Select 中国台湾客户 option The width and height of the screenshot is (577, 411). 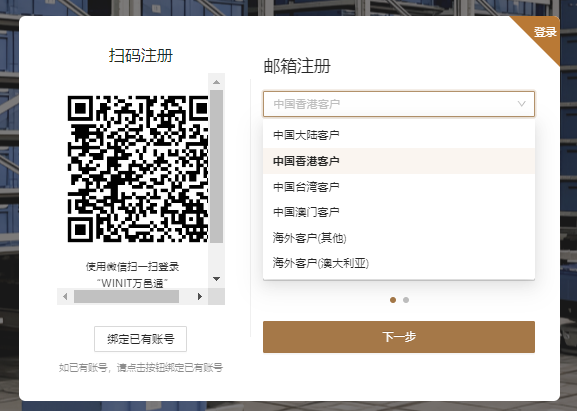[x=399, y=187]
